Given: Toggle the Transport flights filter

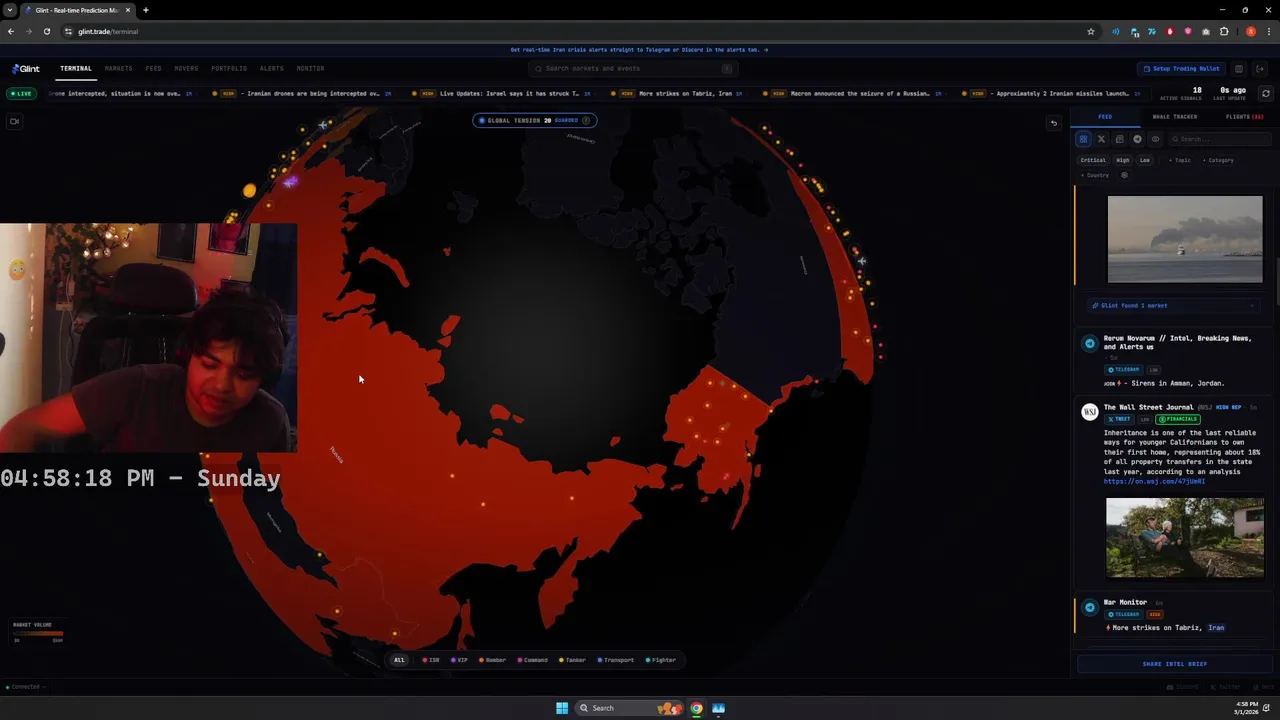Looking at the screenshot, I should pos(616,660).
